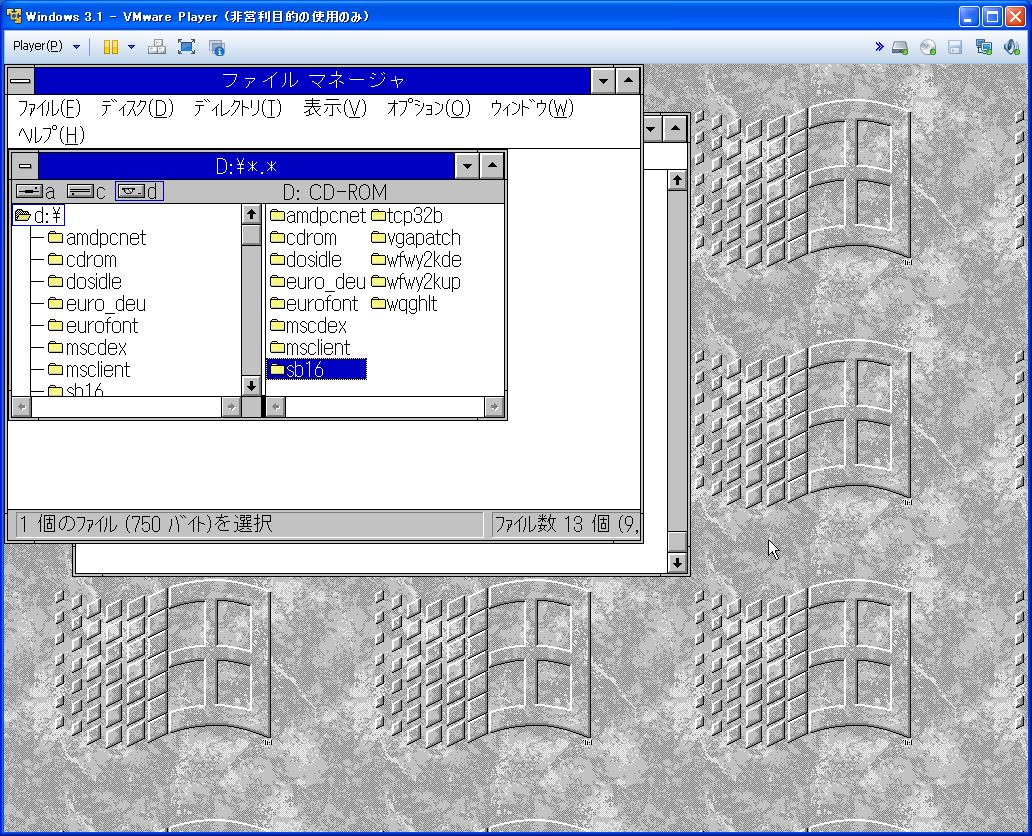This screenshot has width=1032, height=836.
Task: Select msclient folder in directory tree
Action: click(x=89, y=369)
